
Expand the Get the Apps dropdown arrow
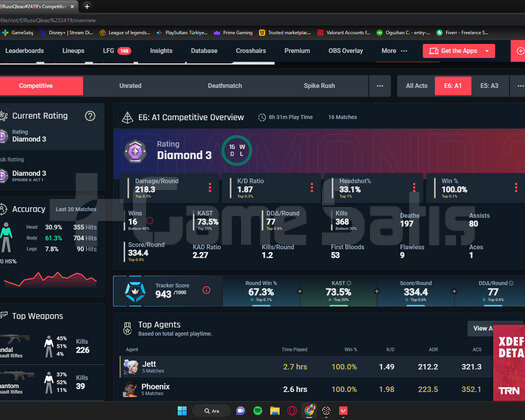(x=487, y=51)
